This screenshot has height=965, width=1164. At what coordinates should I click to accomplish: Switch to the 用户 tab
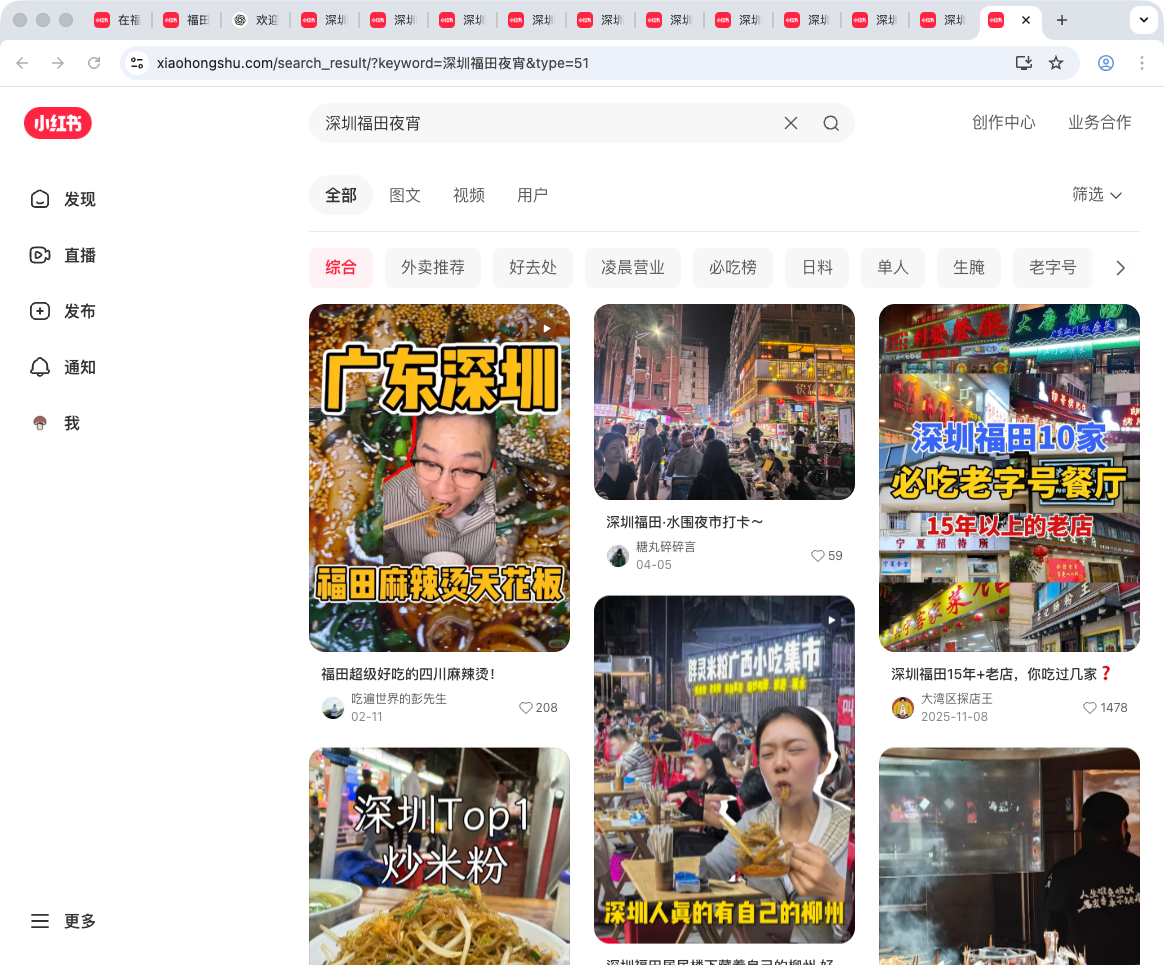[532, 195]
